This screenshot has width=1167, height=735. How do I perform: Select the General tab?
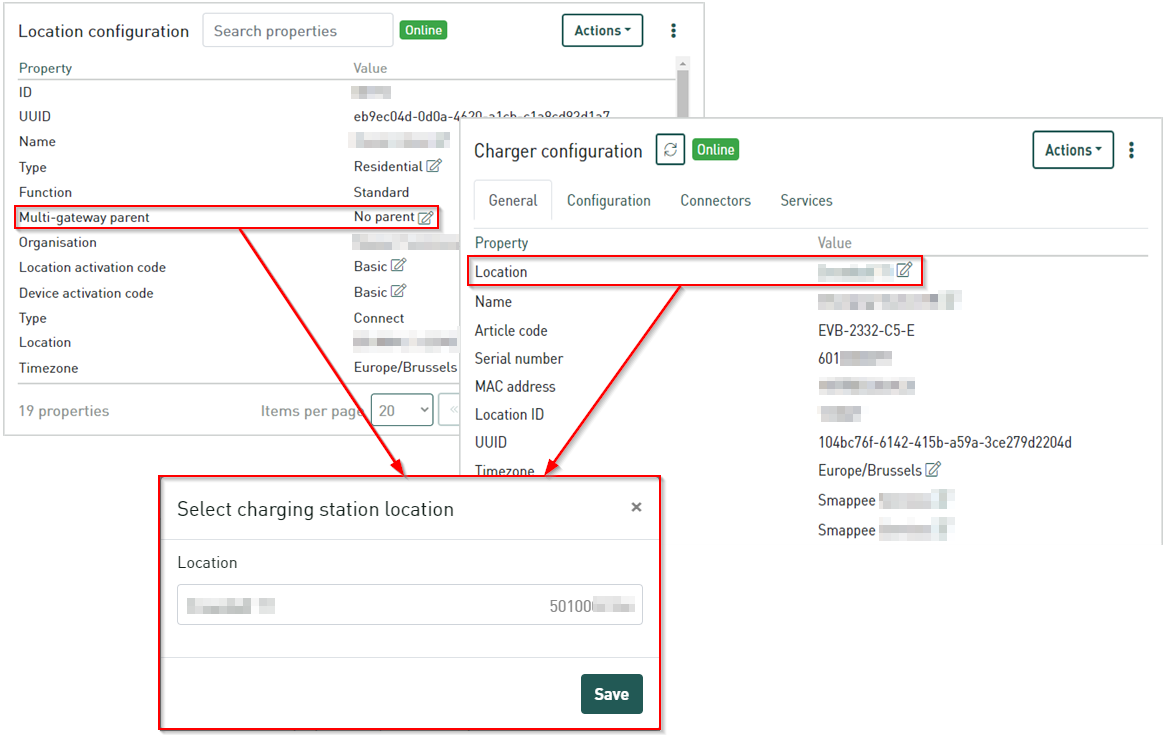(x=513, y=200)
